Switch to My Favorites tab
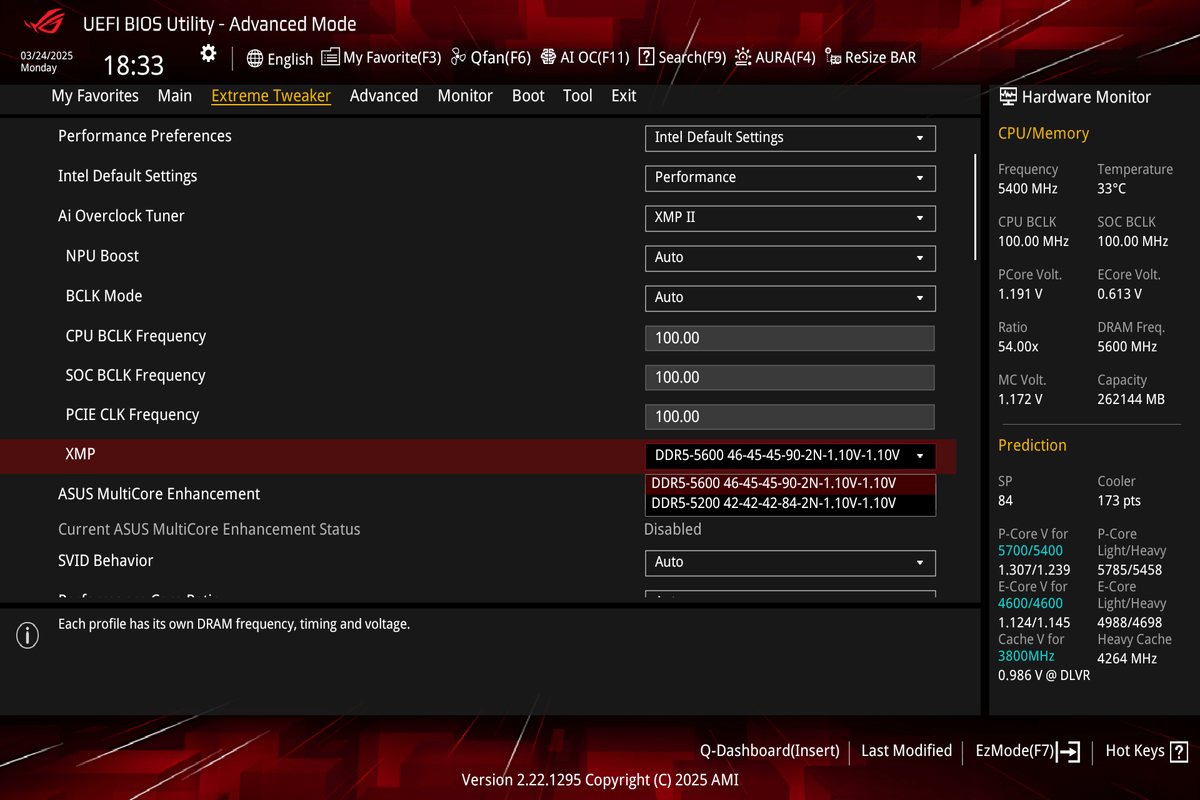1200x800 pixels. (x=95, y=96)
